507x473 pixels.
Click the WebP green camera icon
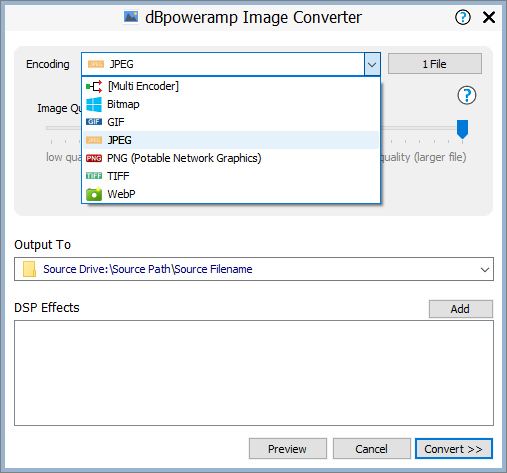94,194
